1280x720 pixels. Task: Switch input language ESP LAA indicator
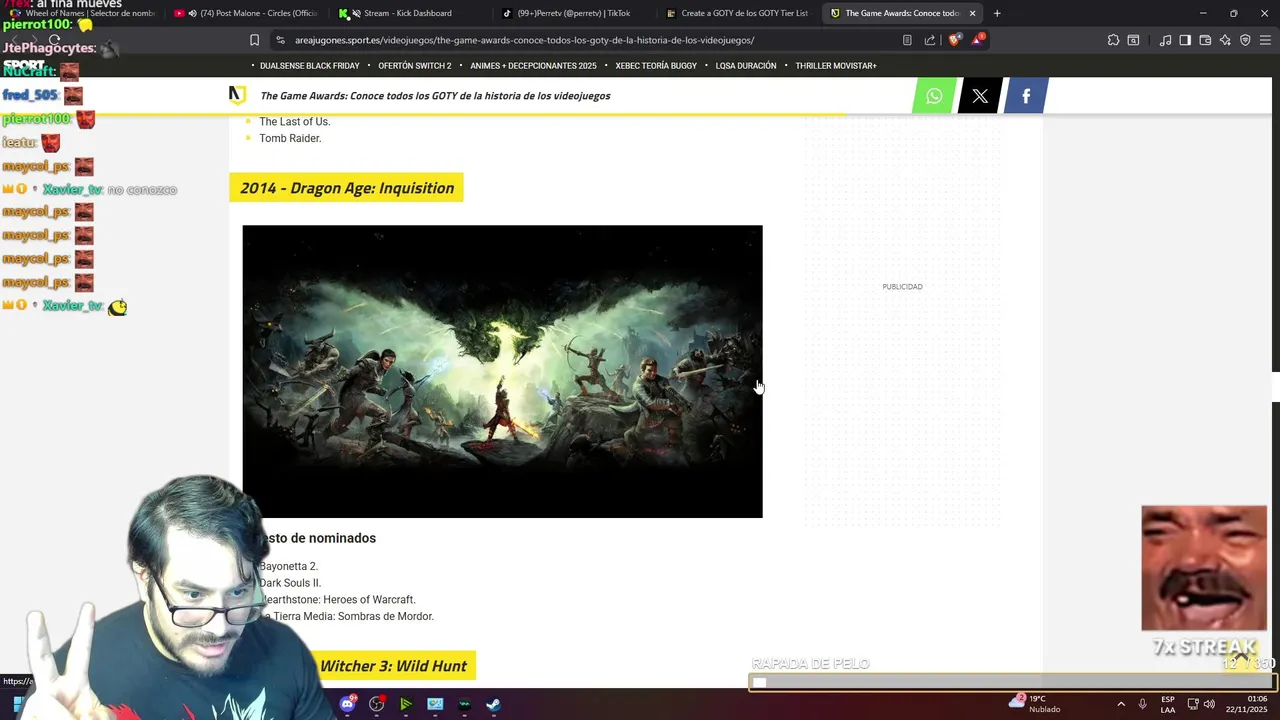point(1168,704)
